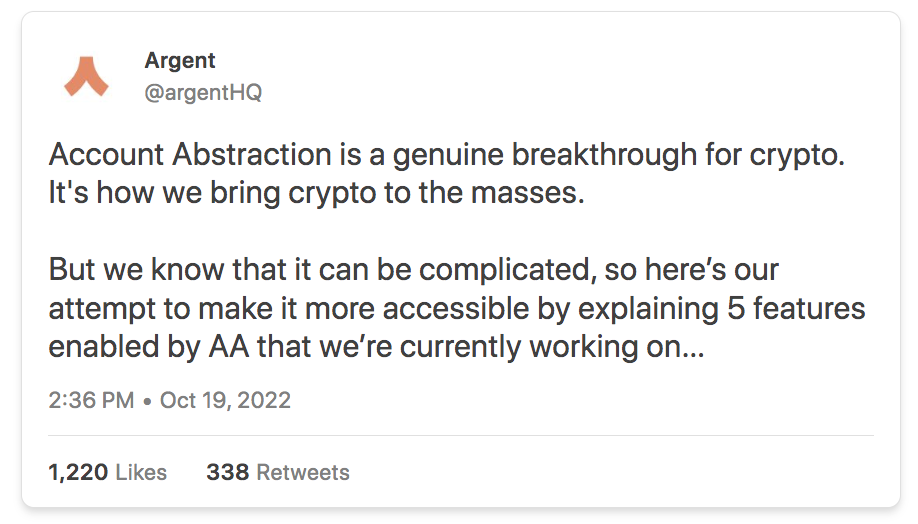Click the dot separator between time and date
918x524 pixels.
pos(148,402)
